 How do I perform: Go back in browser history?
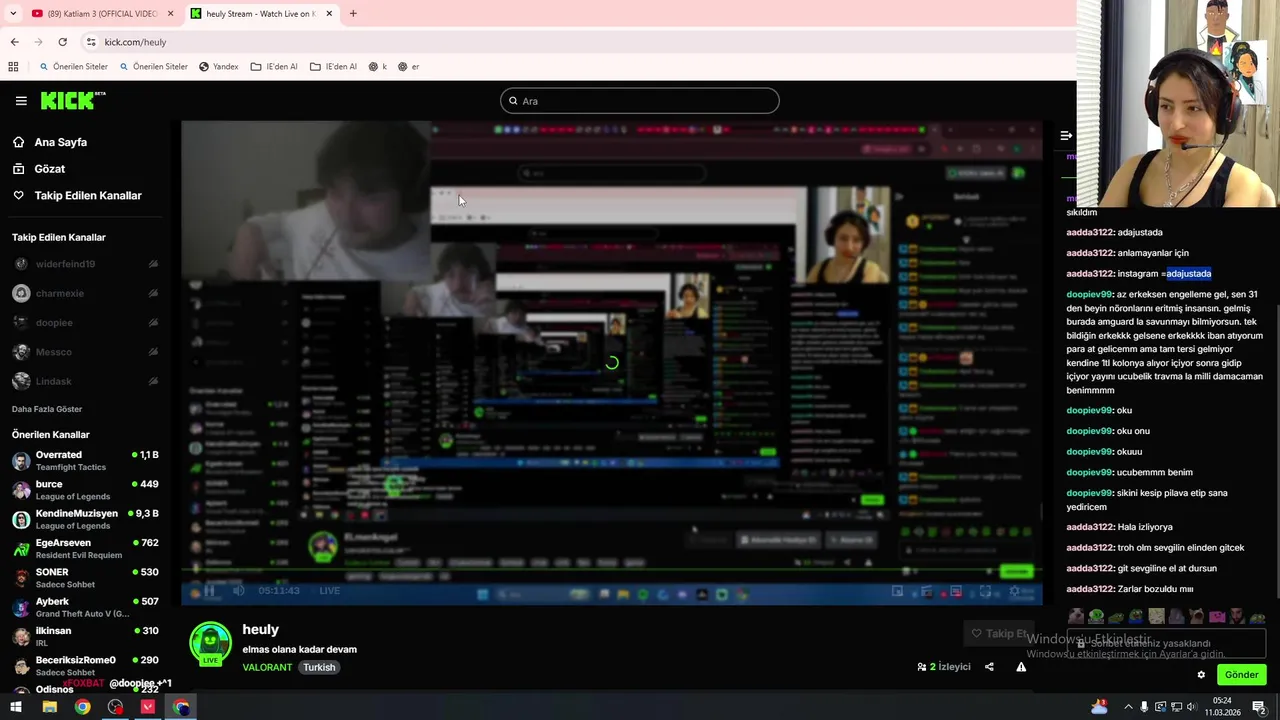click(x=14, y=42)
